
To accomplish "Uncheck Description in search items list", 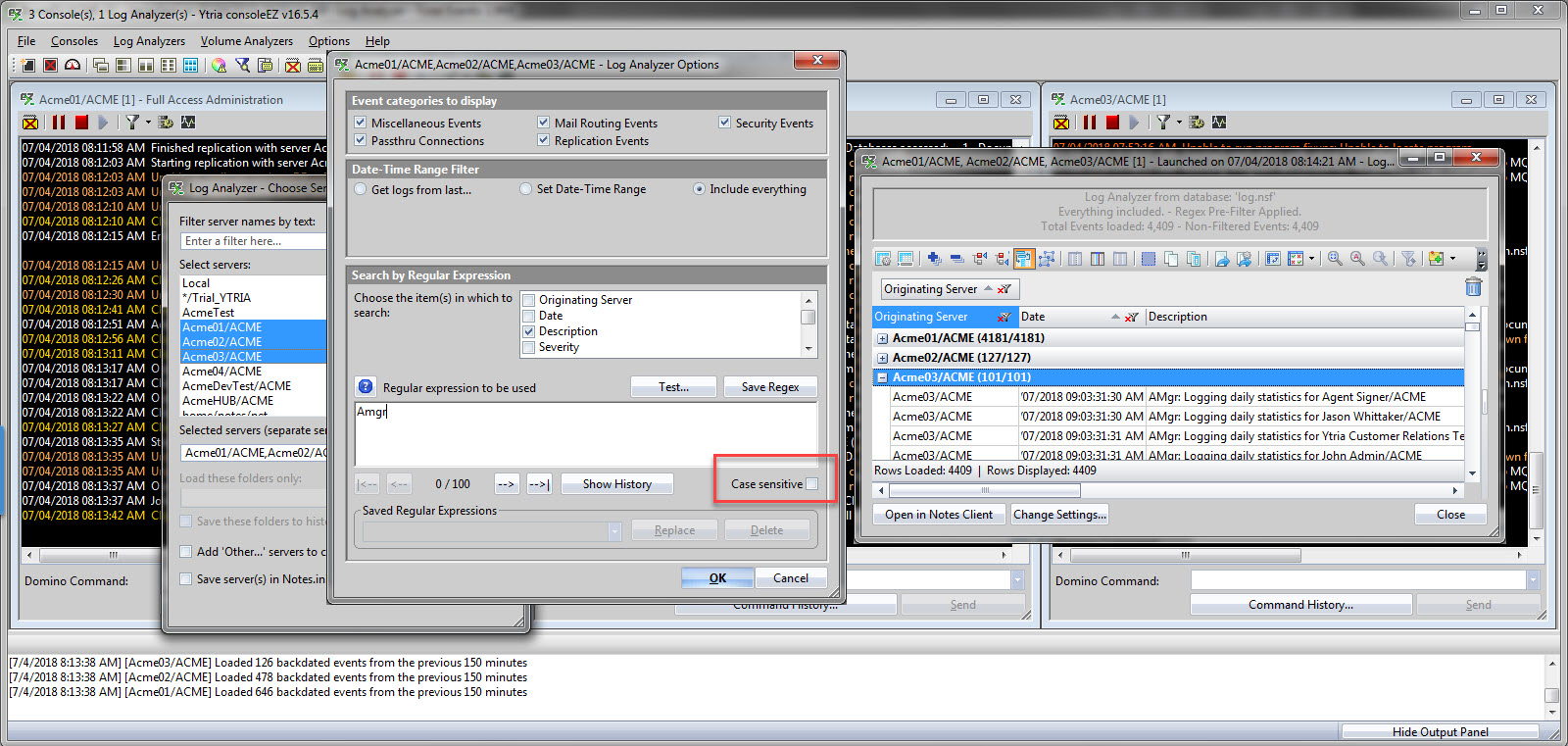I will click(x=529, y=331).
